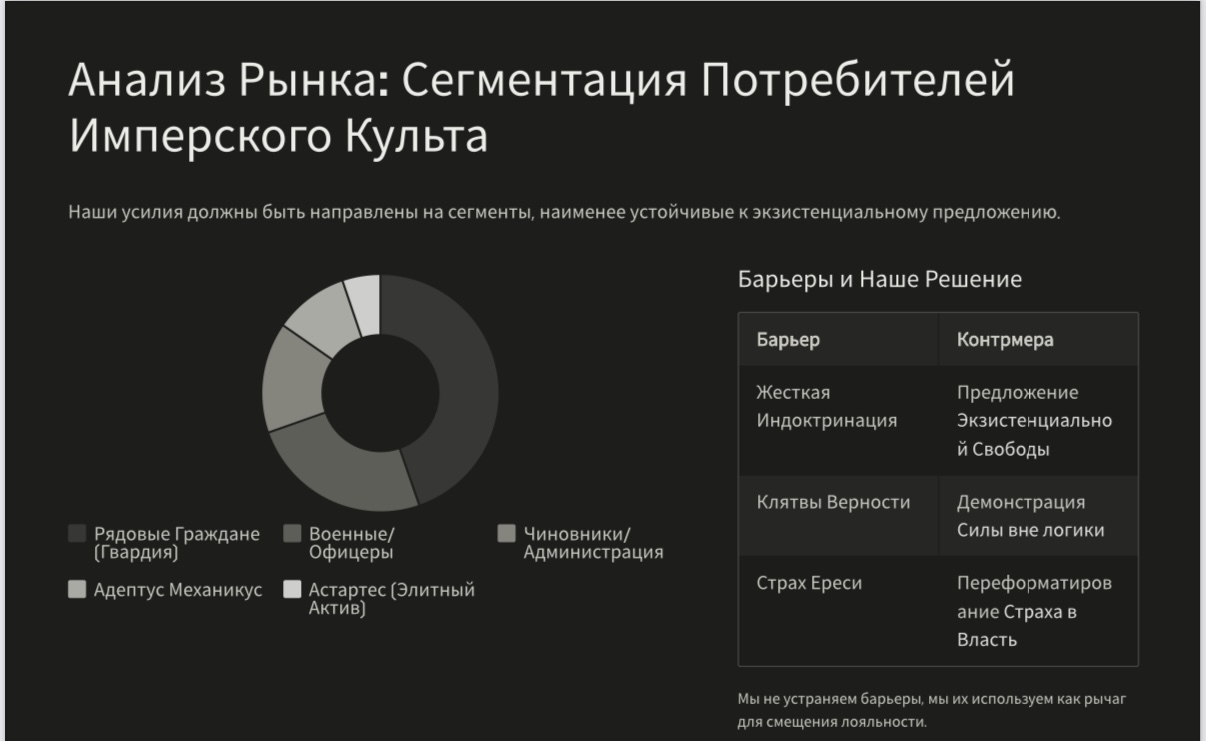Toggle the Адептус Механикус legend label
1206x741 pixels.
coord(177,590)
